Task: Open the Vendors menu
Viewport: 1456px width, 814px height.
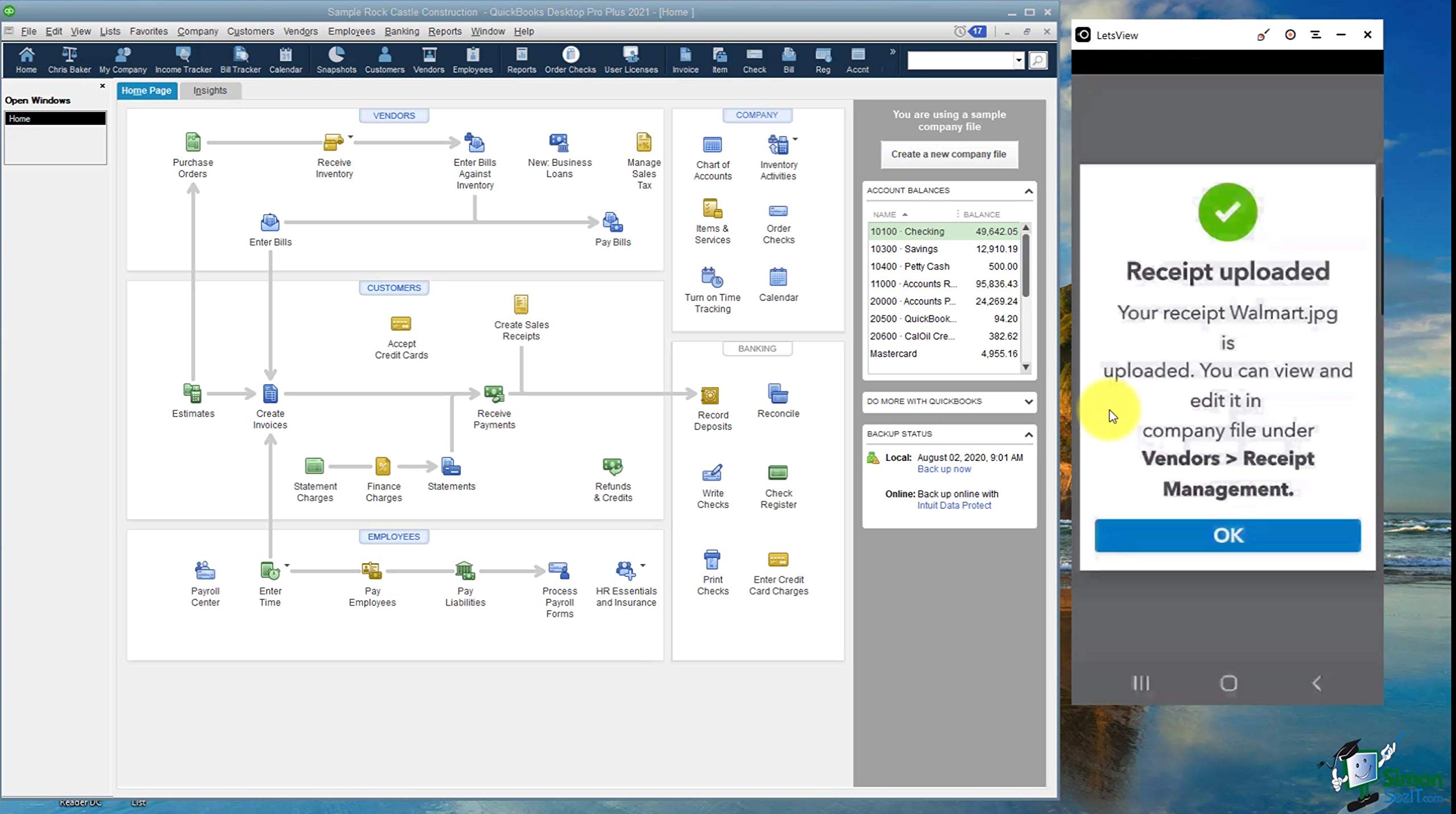Action: click(300, 31)
